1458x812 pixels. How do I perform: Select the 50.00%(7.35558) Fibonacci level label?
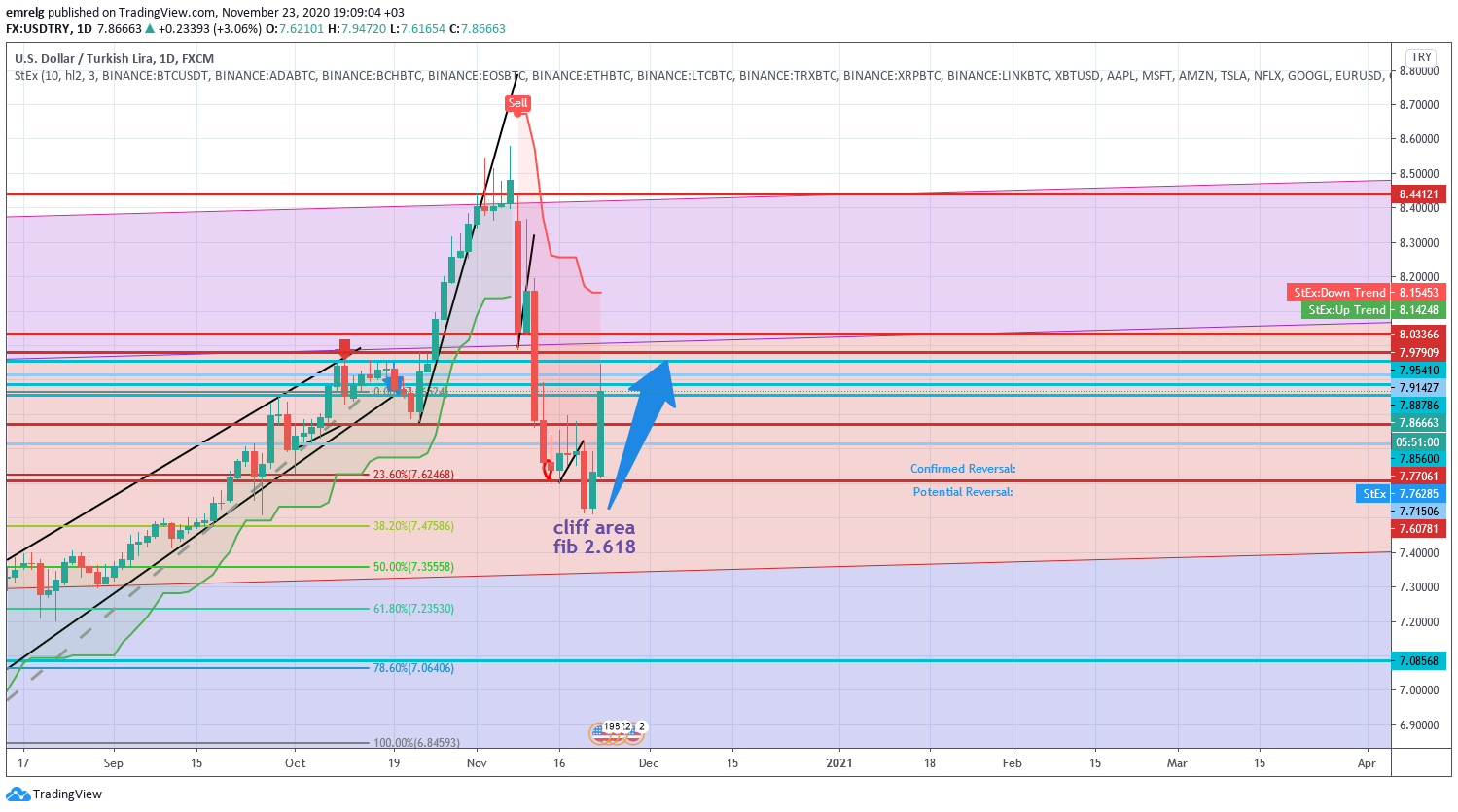[413, 567]
